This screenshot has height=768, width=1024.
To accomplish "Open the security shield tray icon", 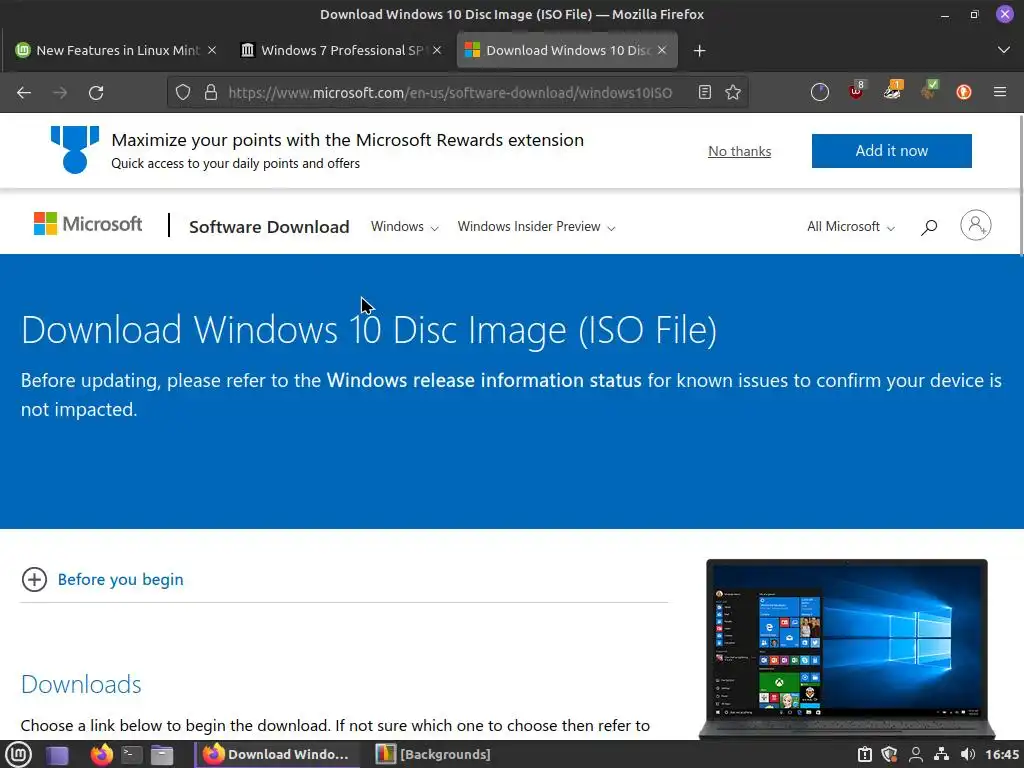I will (889, 754).
